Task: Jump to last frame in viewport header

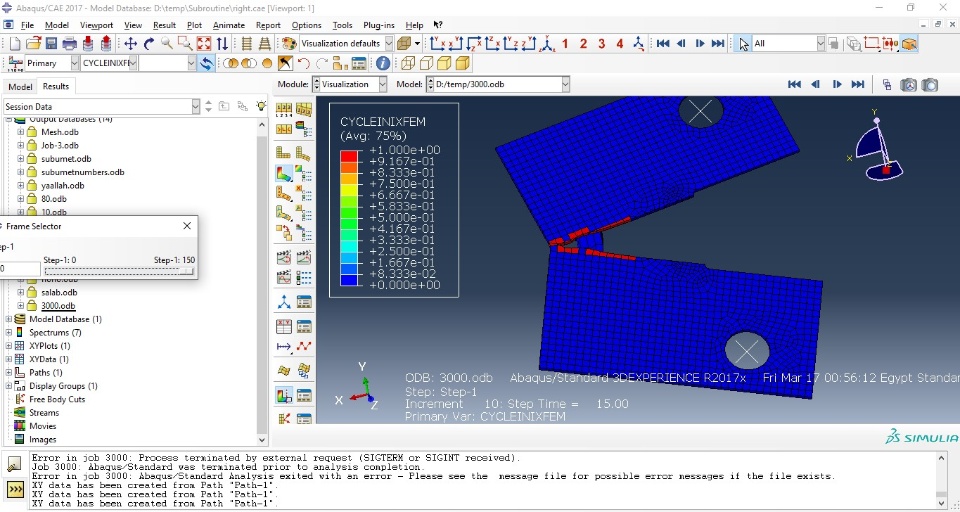Action: (x=858, y=85)
